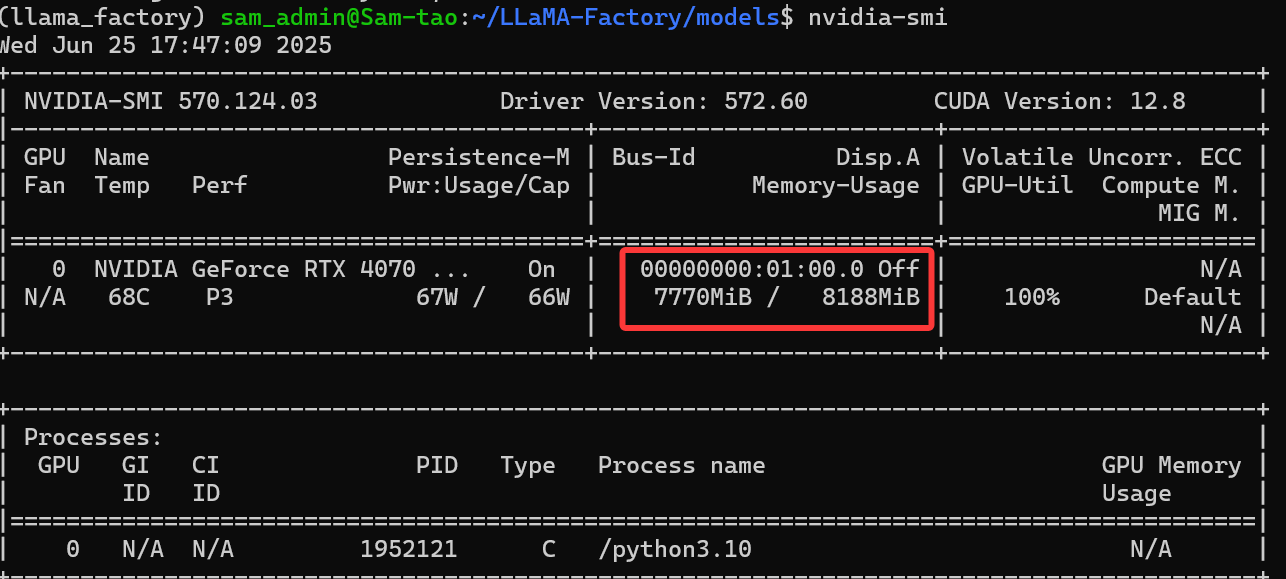Click the "8188MiB" total memory value
Screen dimensions: 1286x579
[871, 297]
